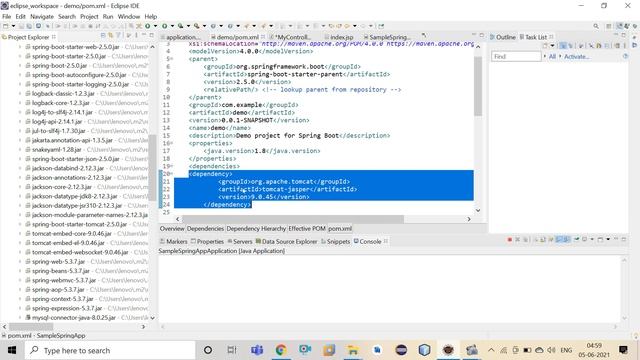Image resolution: width=640 pixels, height=360 pixels.
Task: Toggle Link with Editor in Project Explorer
Action: tap(111, 36)
